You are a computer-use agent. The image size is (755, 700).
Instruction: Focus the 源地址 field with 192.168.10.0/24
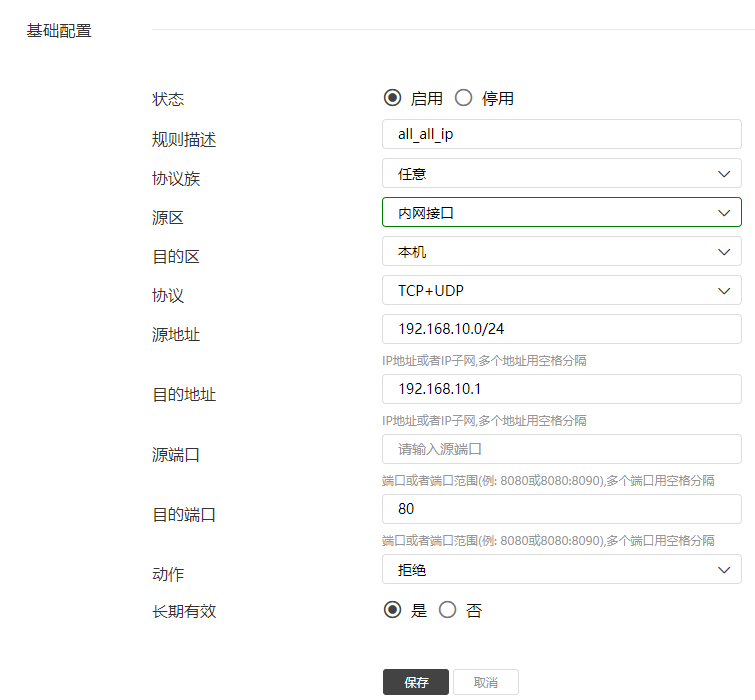tap(561, 329)
